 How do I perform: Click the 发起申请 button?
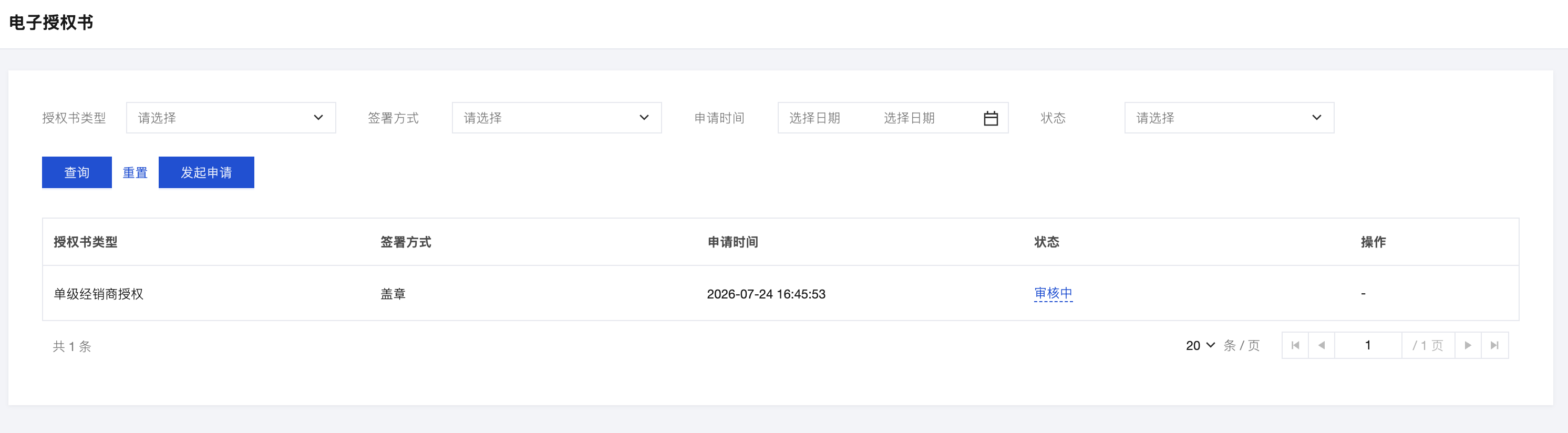point(207,172)
